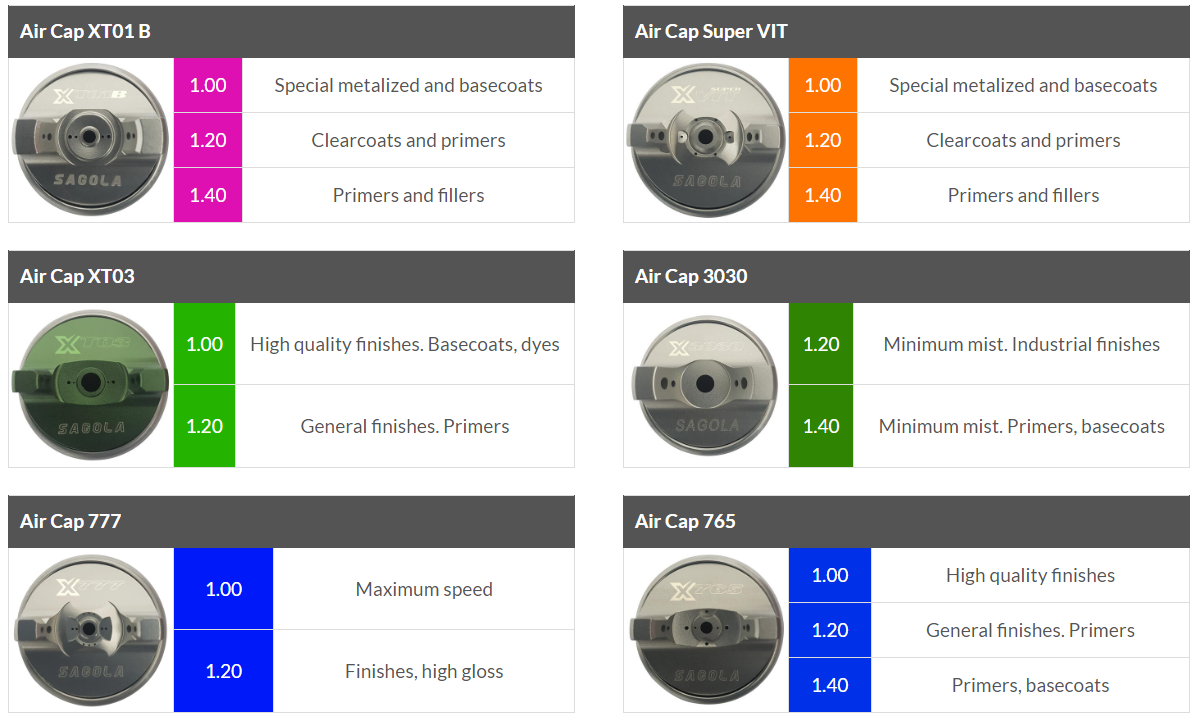
Task: Click the Air Cap Super VIT image
Action: tap(706, 140)
